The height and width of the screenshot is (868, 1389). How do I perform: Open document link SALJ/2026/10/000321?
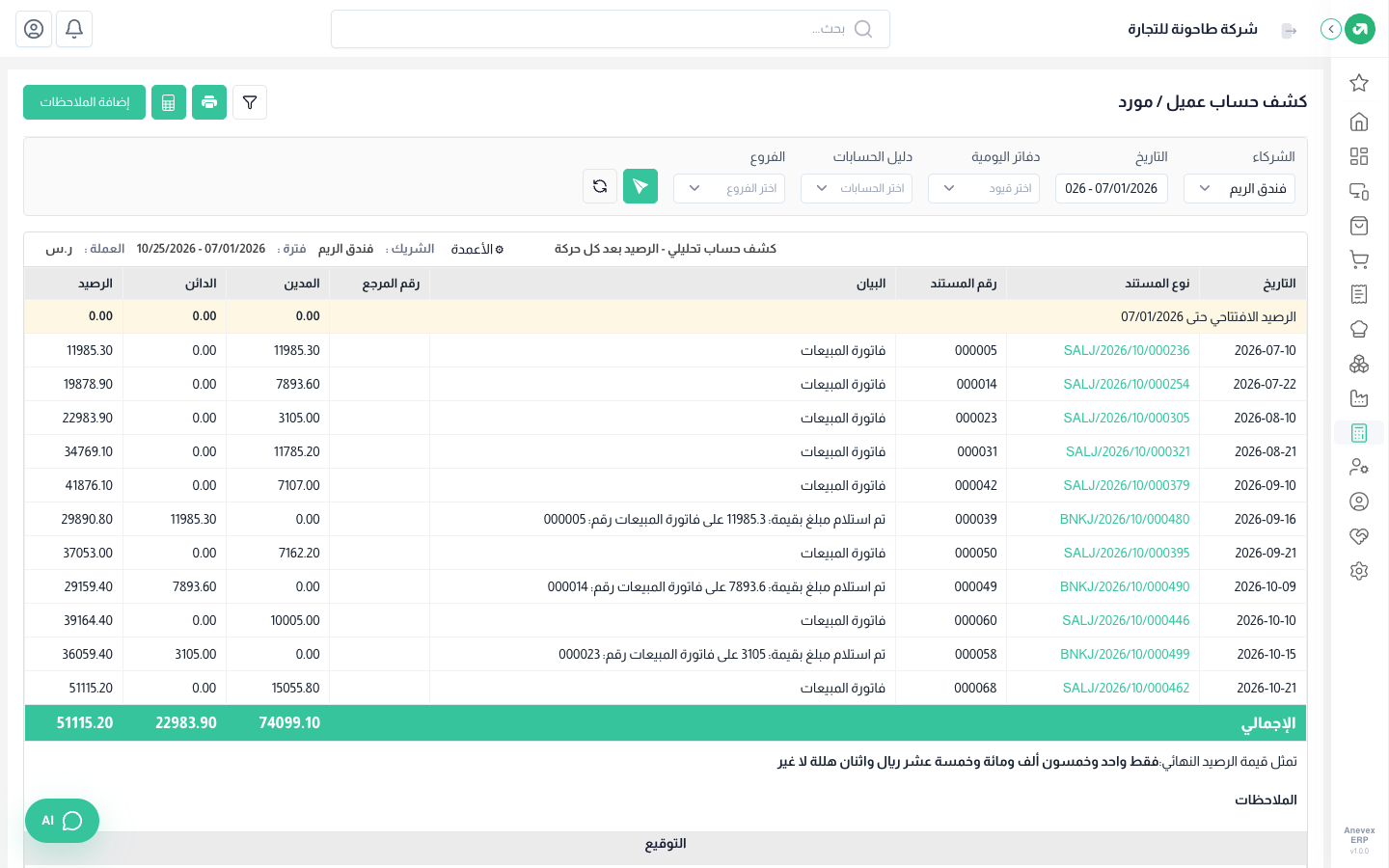[1128, 451]
